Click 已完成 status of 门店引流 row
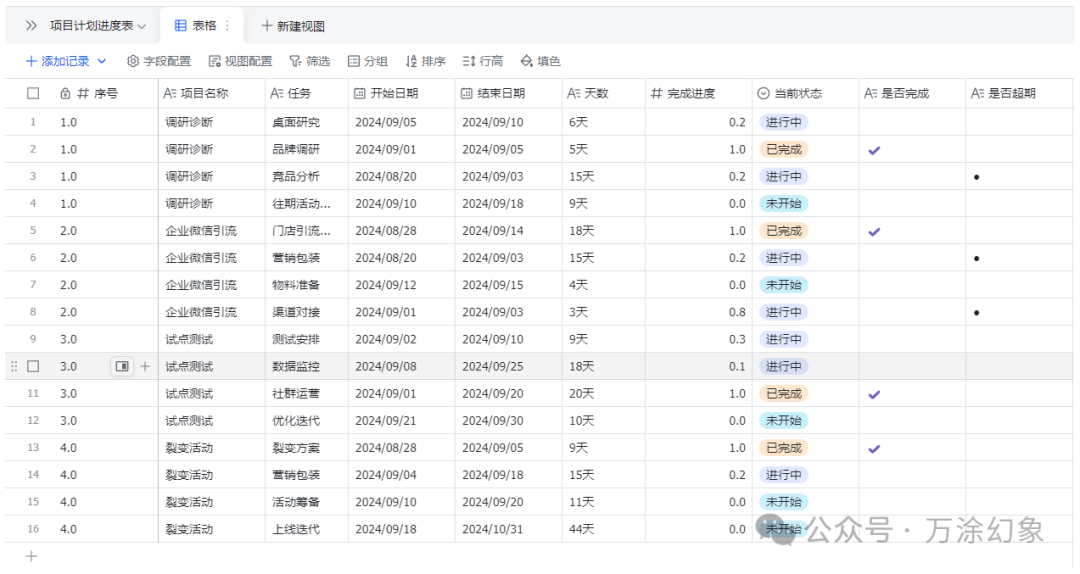Screen dimensions: 1080x574 click(x=783, y=231)
